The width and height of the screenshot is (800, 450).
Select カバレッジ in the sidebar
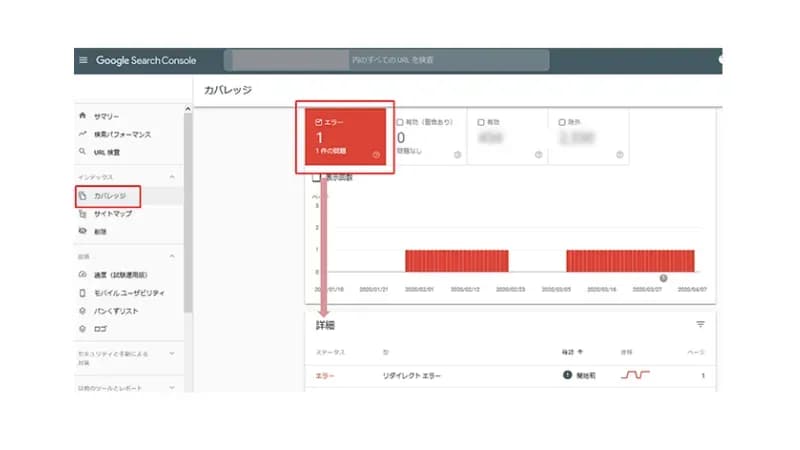(109, 196)
